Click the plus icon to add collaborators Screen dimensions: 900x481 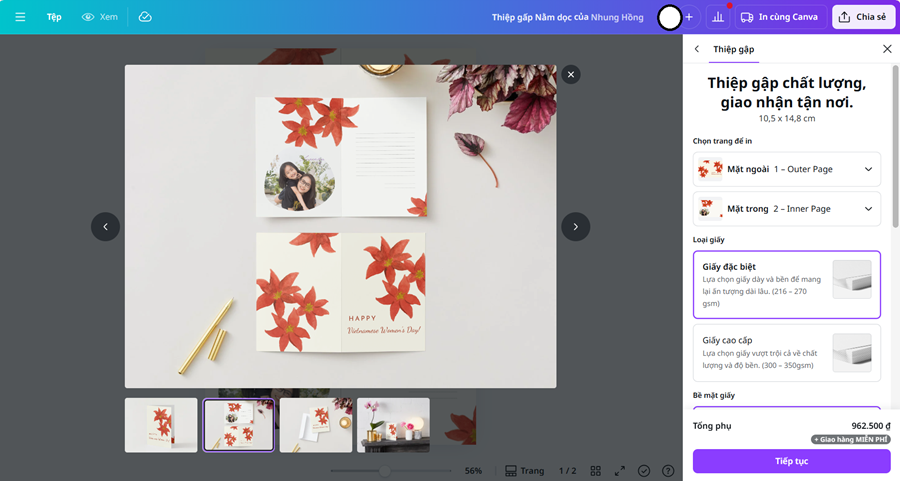click(689, 17)
